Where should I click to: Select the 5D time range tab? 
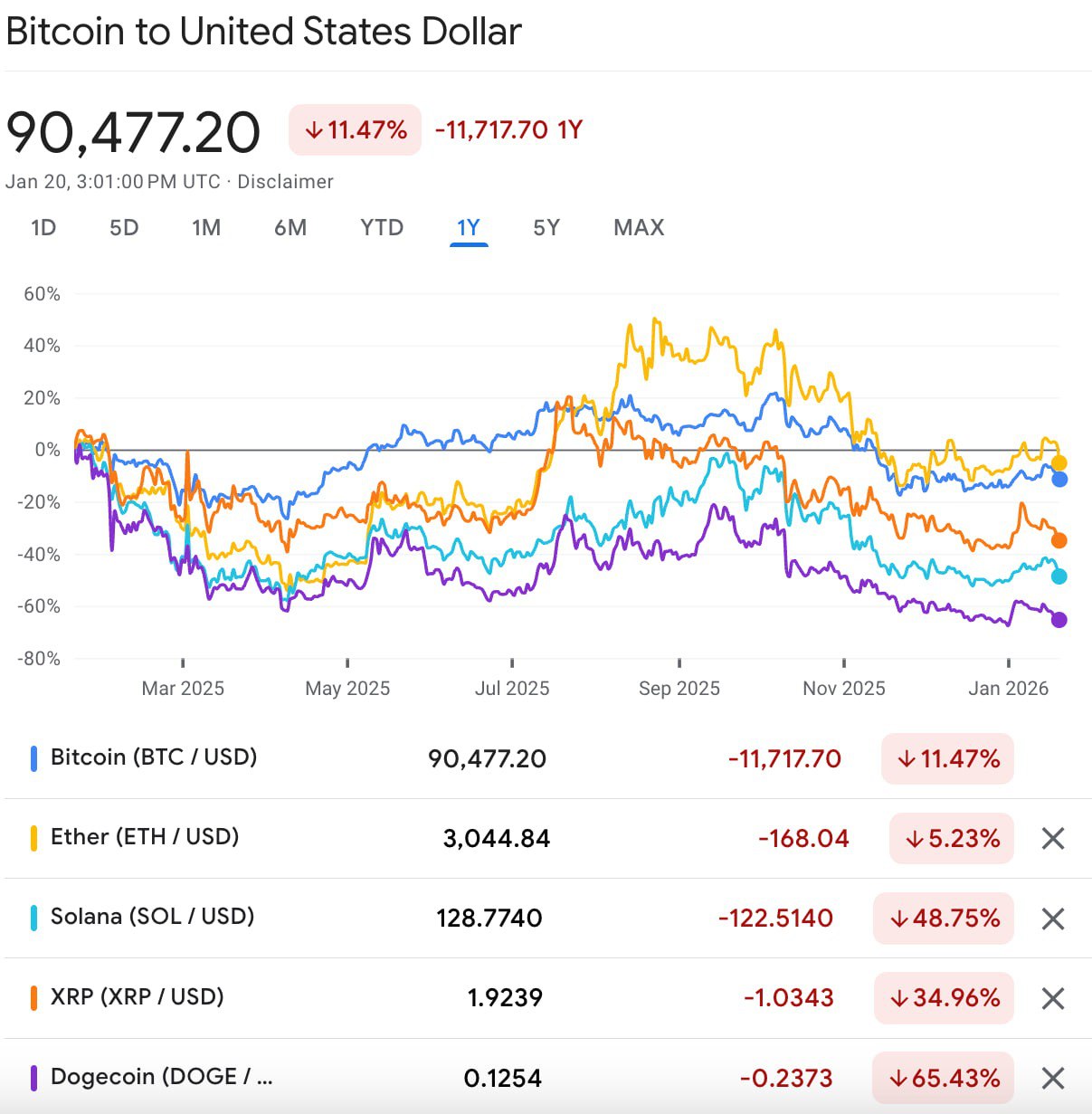coord(124,227)
